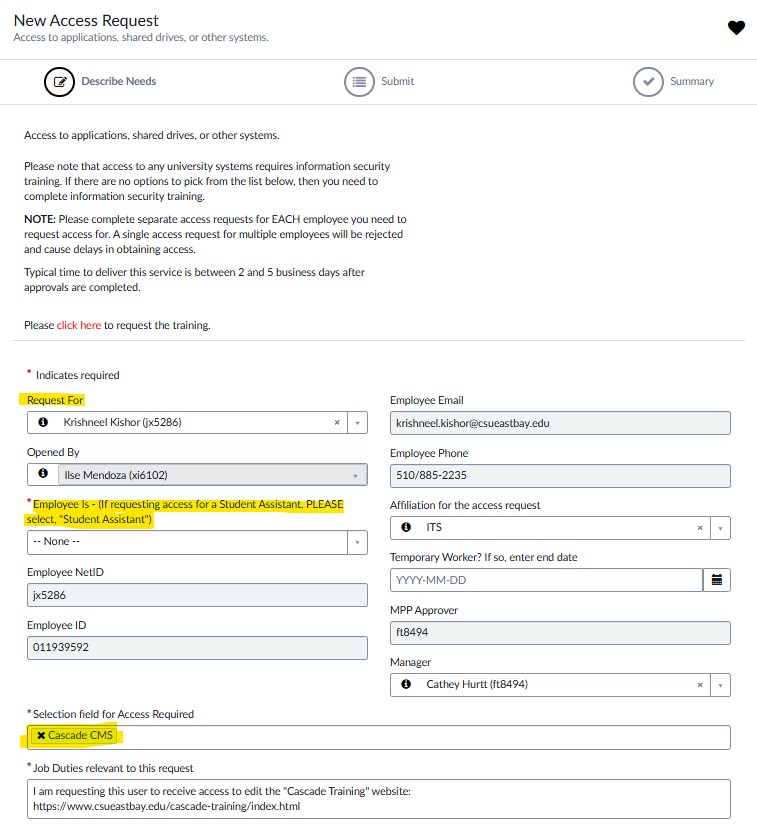This screenshot has width=757, height=825.
Task: Expand the Employee Is dropdown
Action: tap(358, 540)
